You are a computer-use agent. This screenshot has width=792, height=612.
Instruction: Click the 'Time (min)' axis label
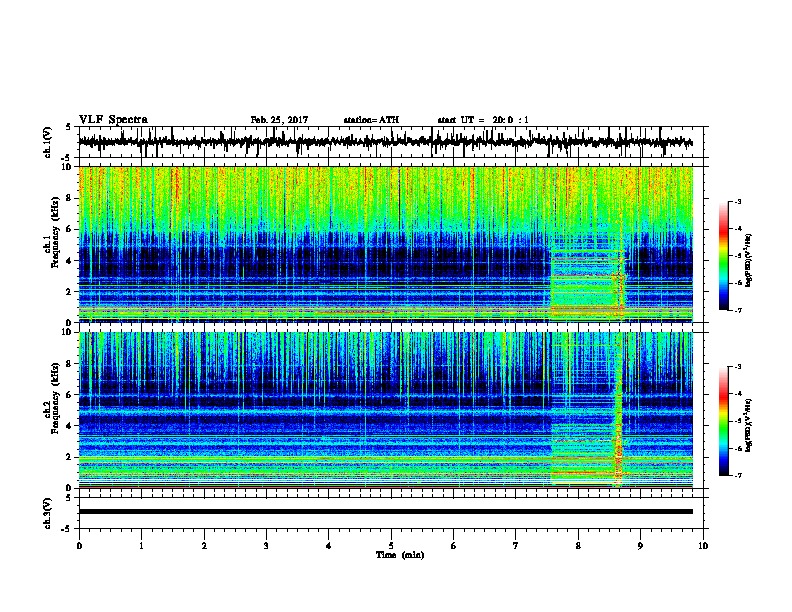click(400, 555)
